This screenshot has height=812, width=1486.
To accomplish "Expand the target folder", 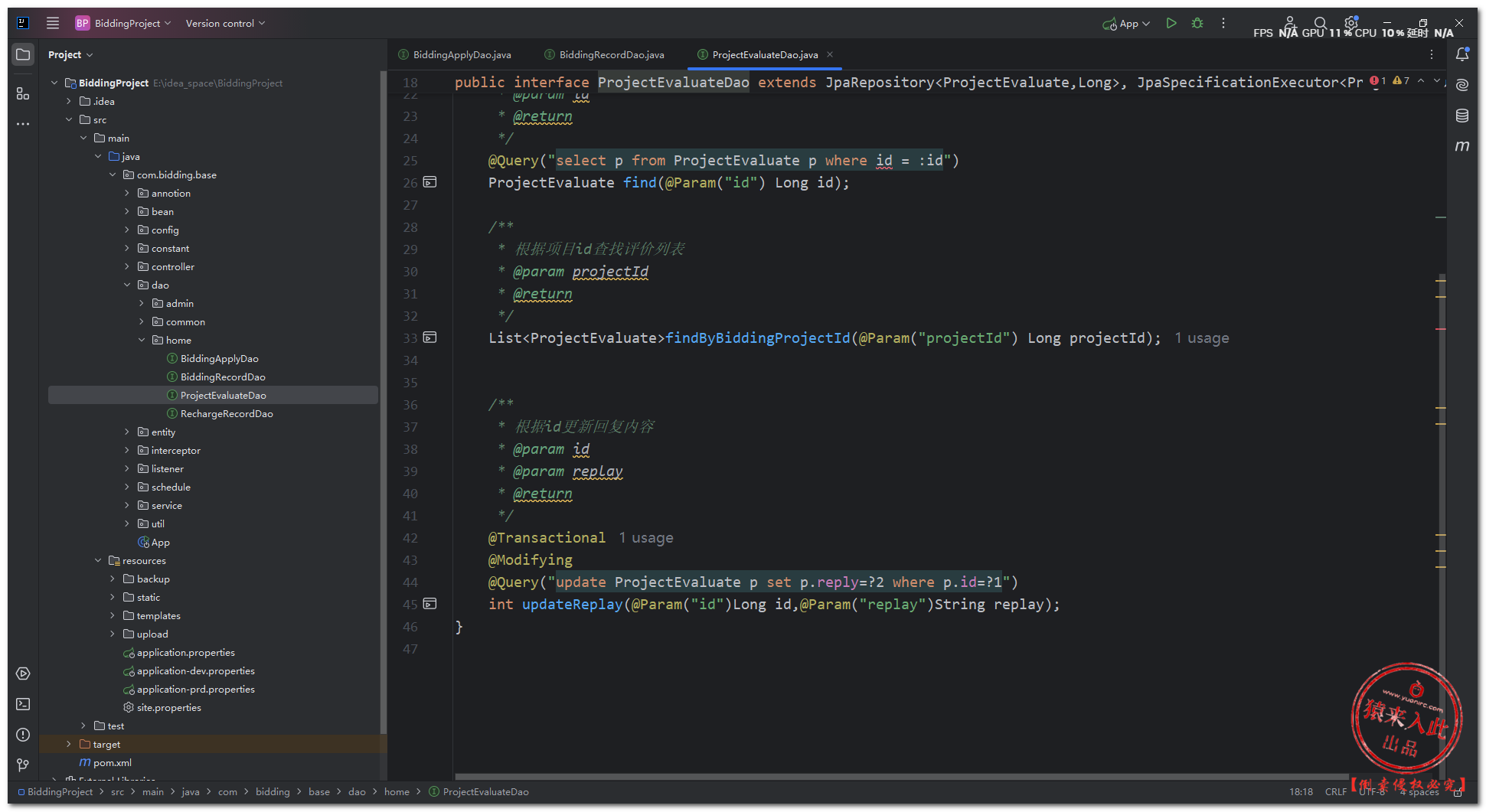I will [x=69, y=745].
